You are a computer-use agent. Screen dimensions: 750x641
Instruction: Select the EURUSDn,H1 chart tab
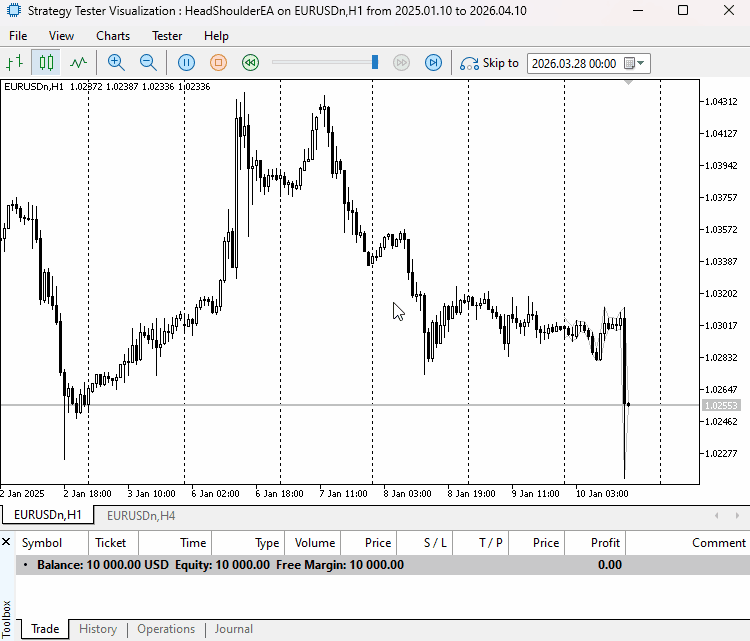pos(48,515)
